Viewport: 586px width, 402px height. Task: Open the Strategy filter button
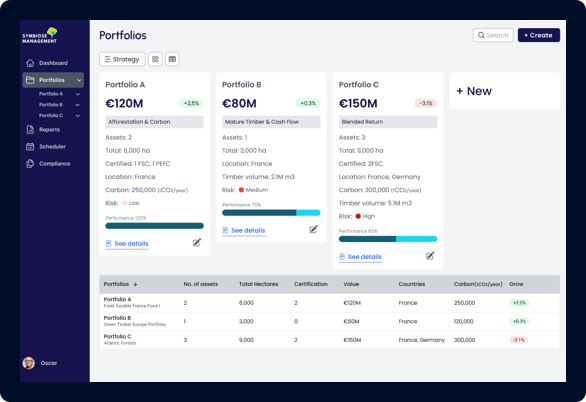[x=122, y=59]
